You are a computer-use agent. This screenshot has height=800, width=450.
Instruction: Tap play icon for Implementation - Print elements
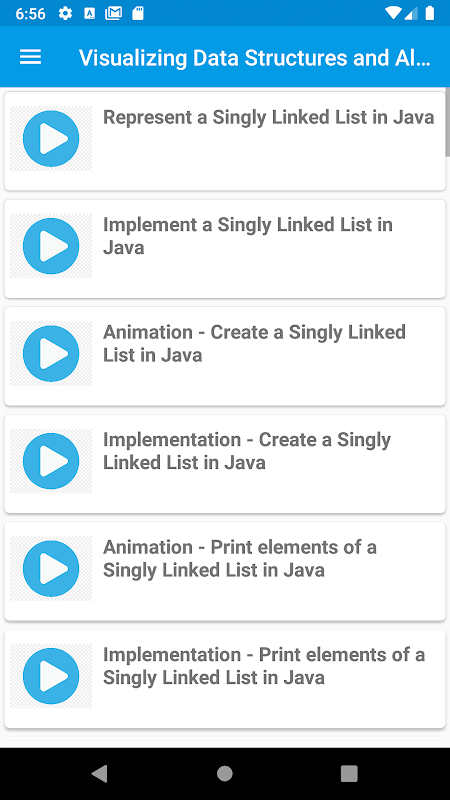tap(51, 676)
